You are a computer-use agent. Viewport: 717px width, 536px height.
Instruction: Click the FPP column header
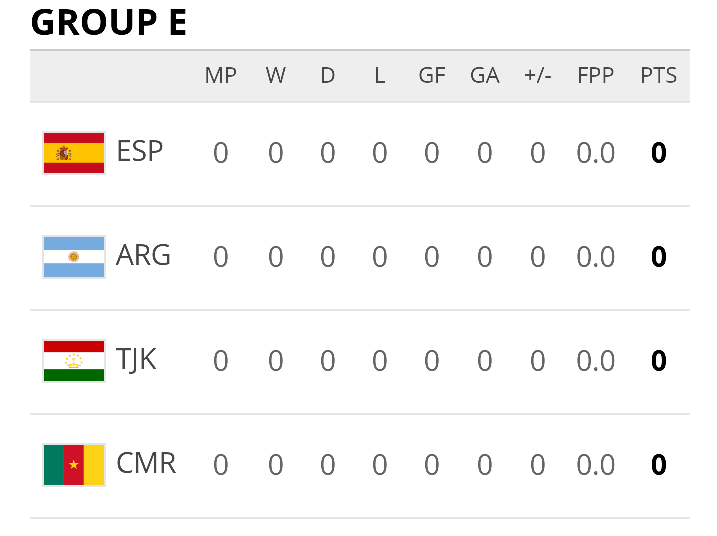coord(595,75)
